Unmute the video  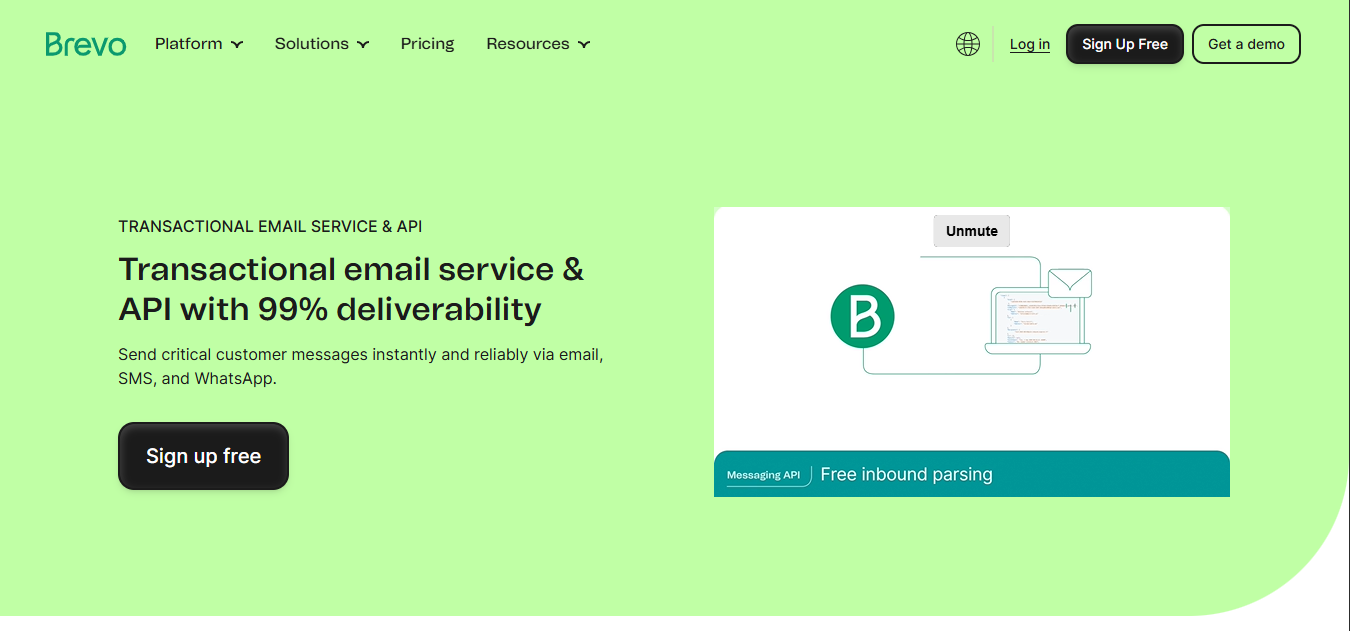972,231
